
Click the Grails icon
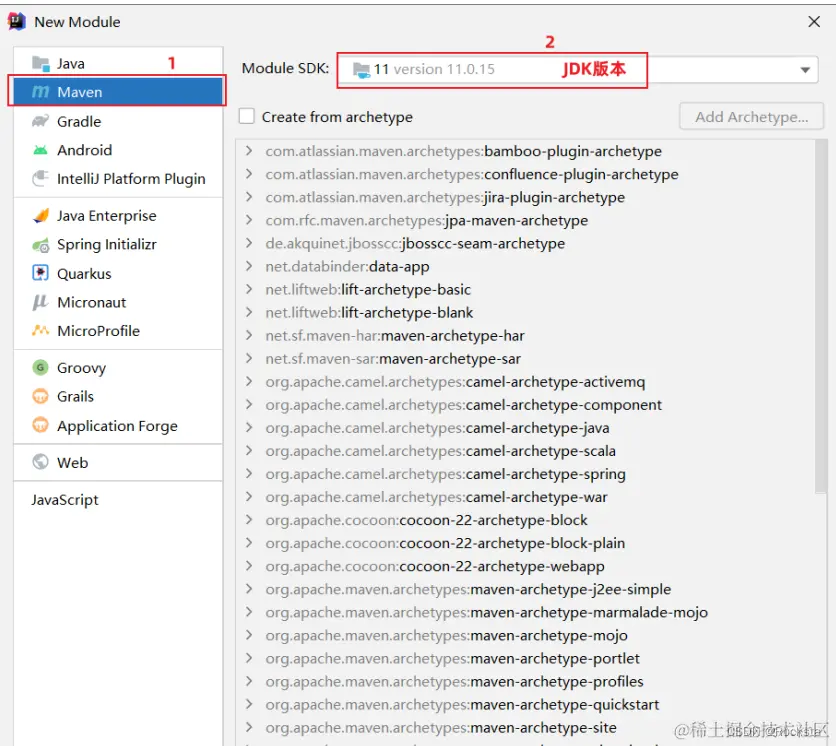pos(41,396)
